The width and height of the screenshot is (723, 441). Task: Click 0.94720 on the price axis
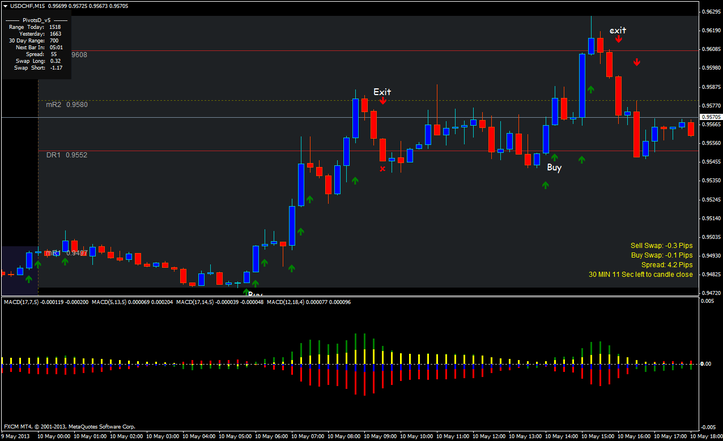[x=711, y=293]
